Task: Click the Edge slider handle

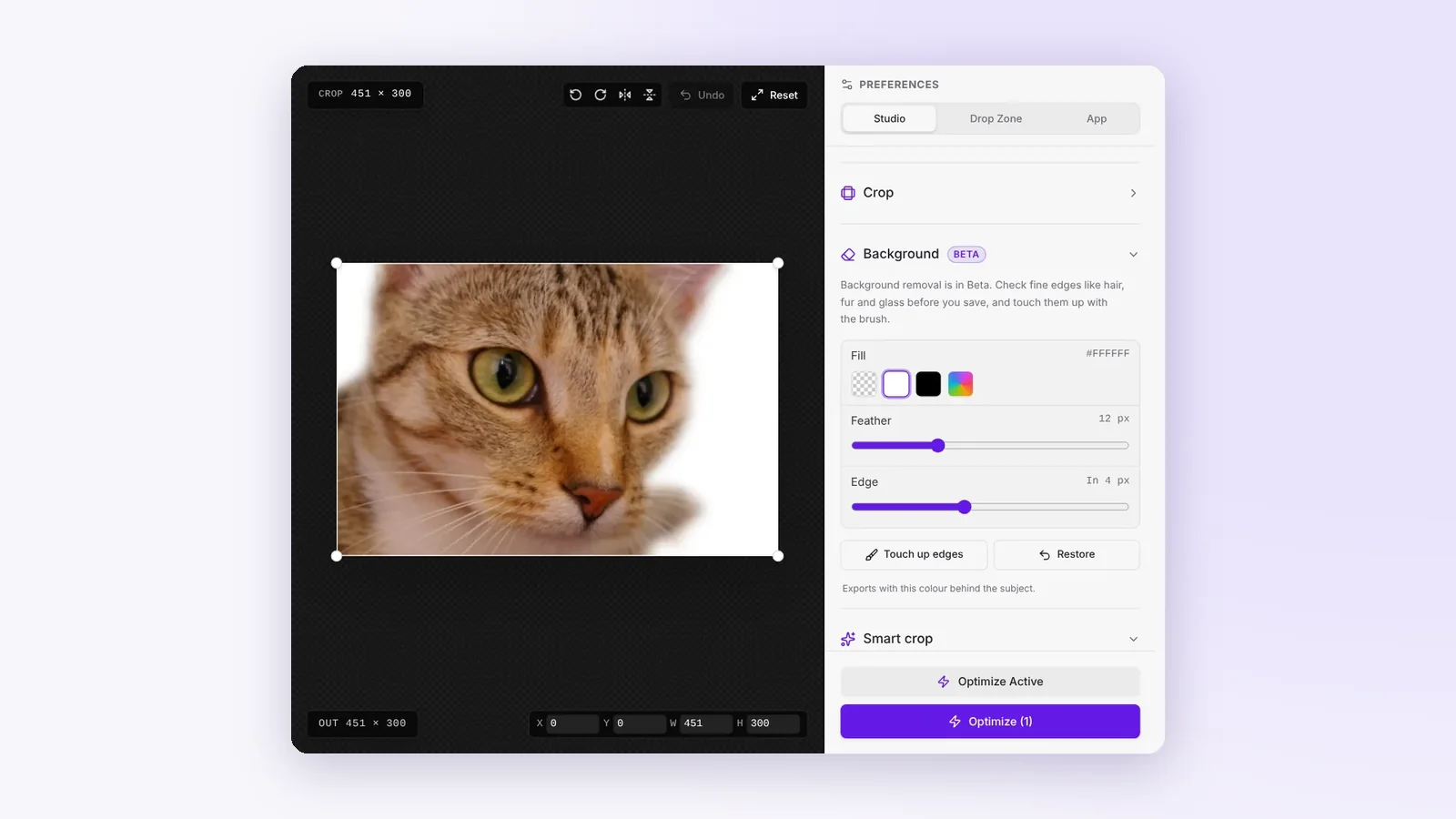Action: (965, 507)
